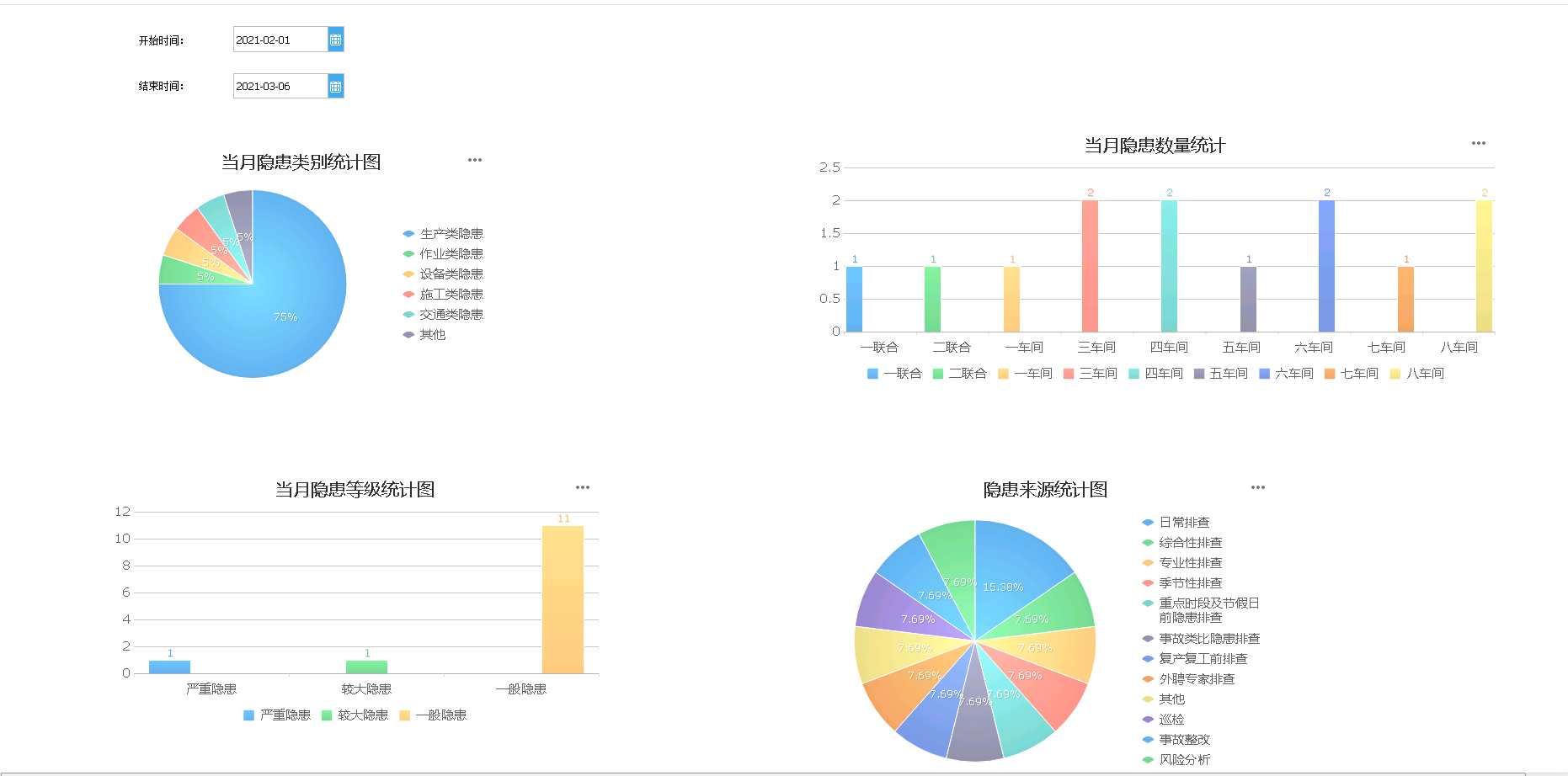Open calendar picker for end time

coord(335,86)
